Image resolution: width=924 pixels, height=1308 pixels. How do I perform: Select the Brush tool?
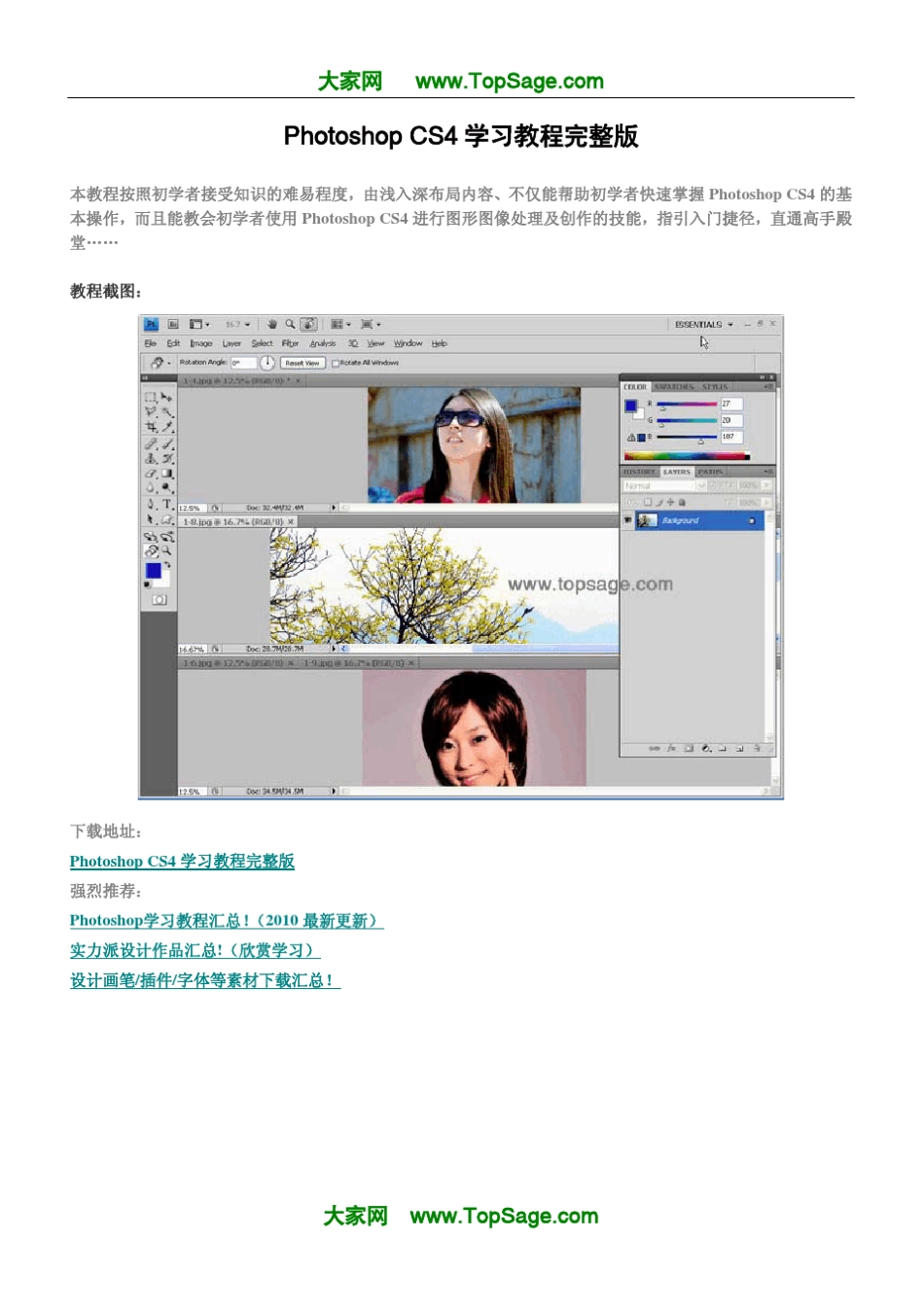[167, 443]
